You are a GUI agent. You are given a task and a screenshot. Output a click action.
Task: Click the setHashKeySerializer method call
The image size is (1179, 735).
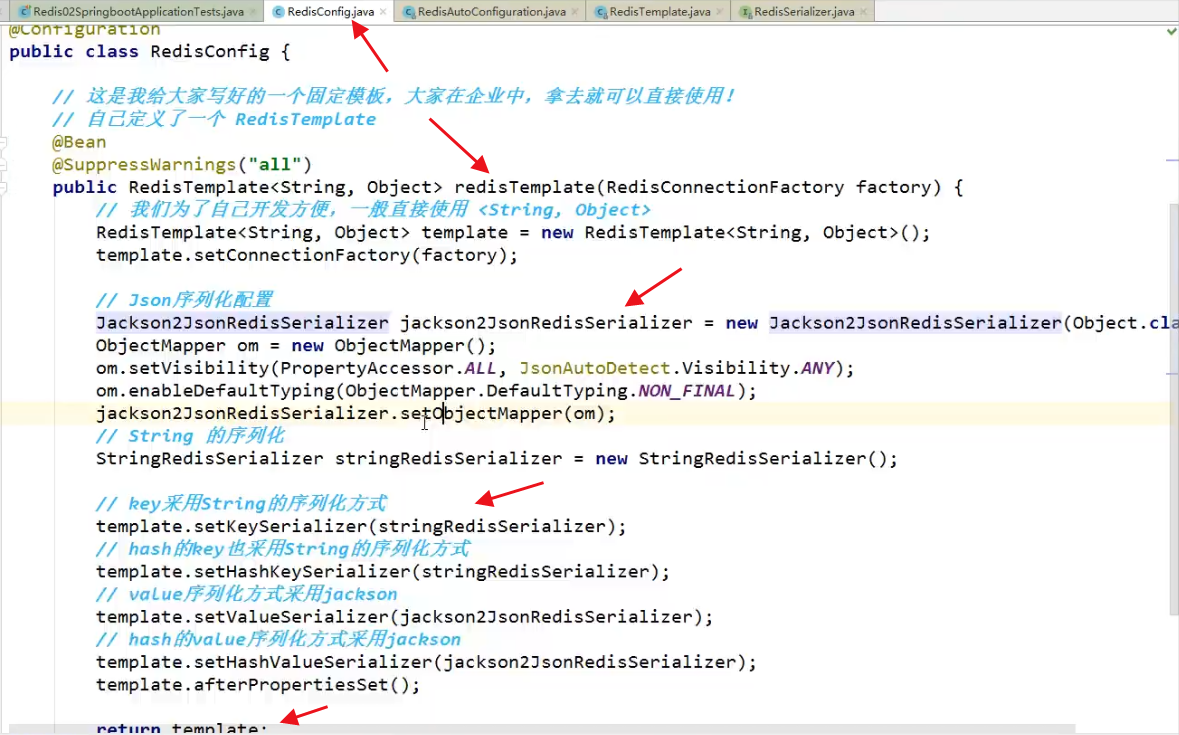point(302,571)
